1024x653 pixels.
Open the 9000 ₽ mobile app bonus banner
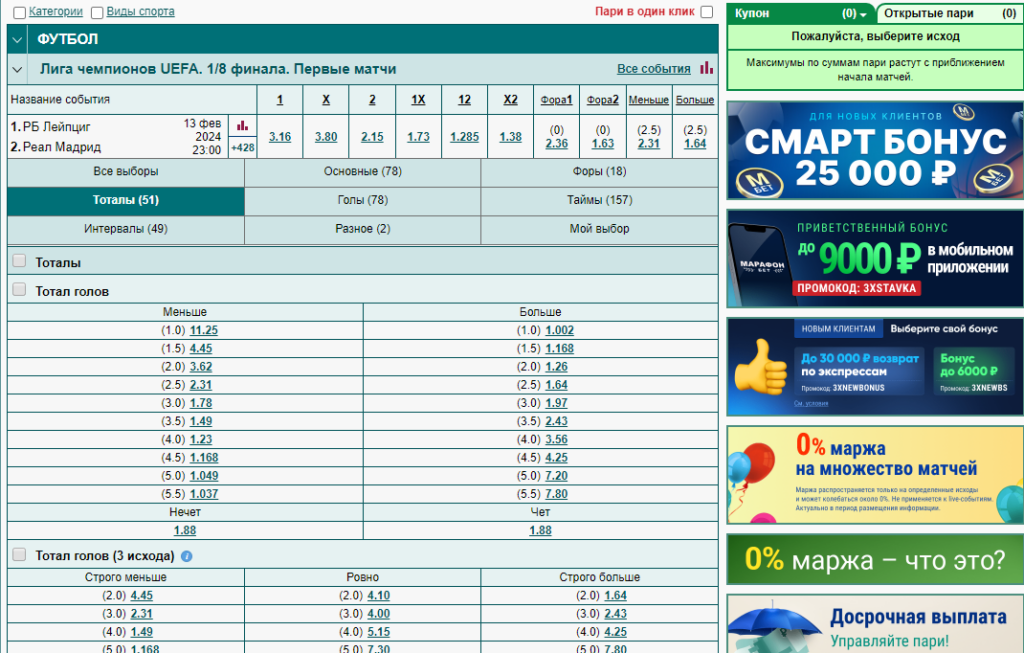(x=875, y=259)
